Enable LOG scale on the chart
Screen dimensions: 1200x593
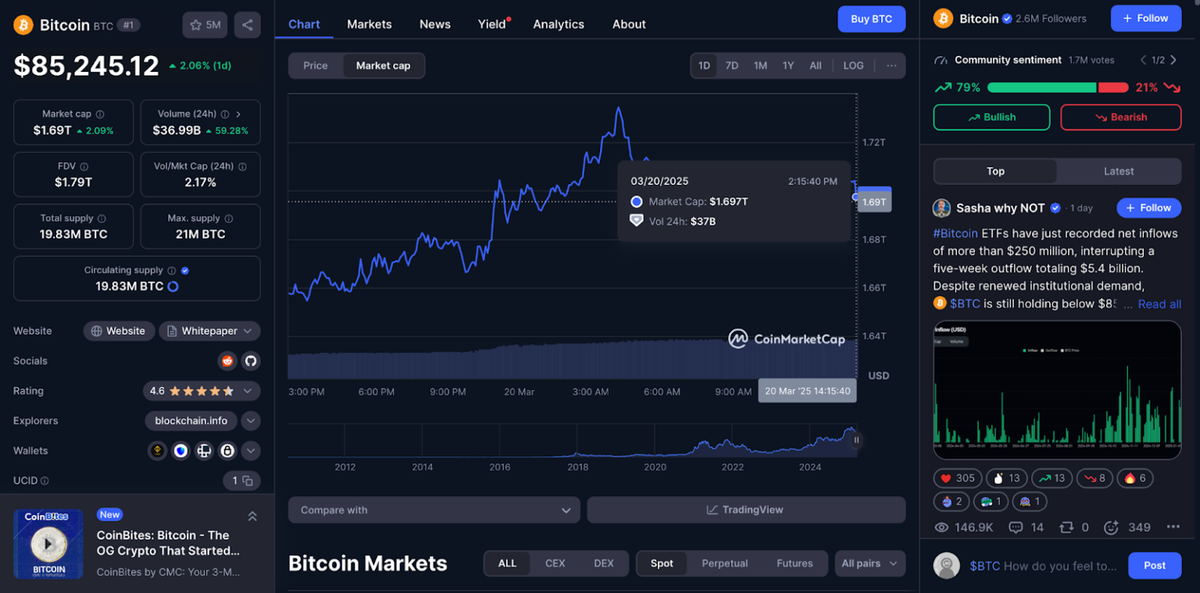click(x=853, y=64)
